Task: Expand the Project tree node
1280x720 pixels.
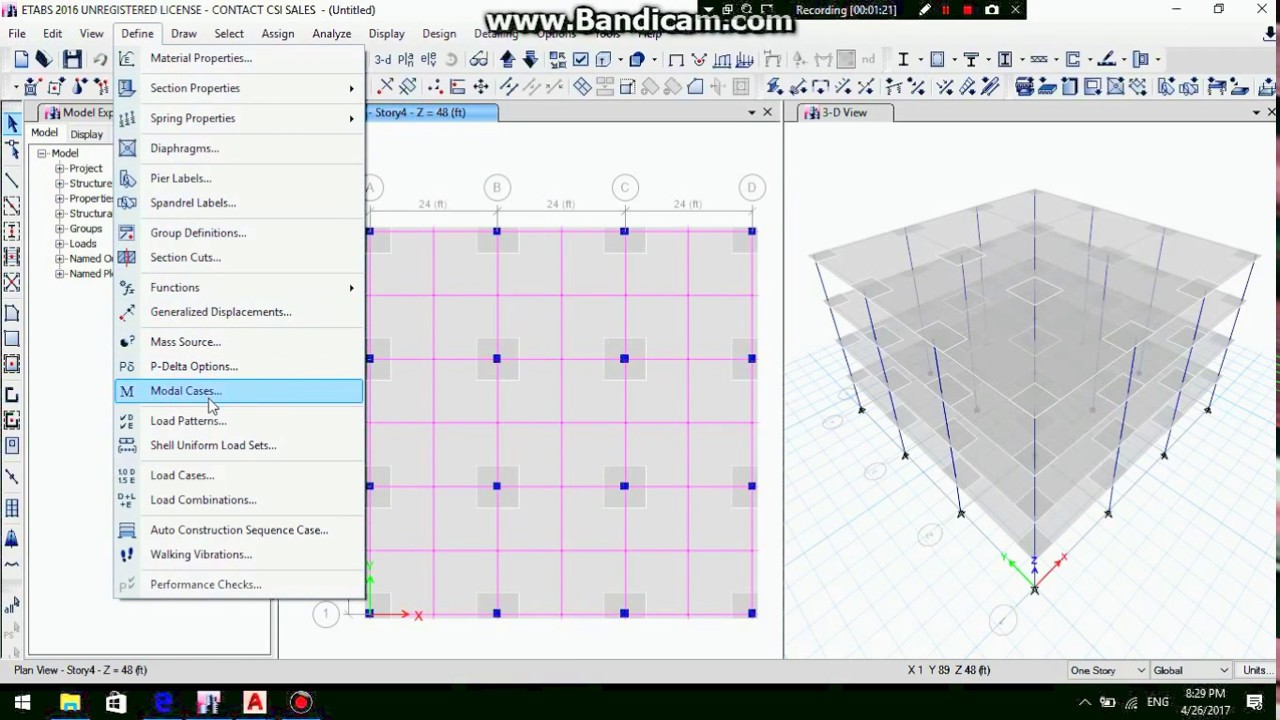Action: click(x=60, y=169)
